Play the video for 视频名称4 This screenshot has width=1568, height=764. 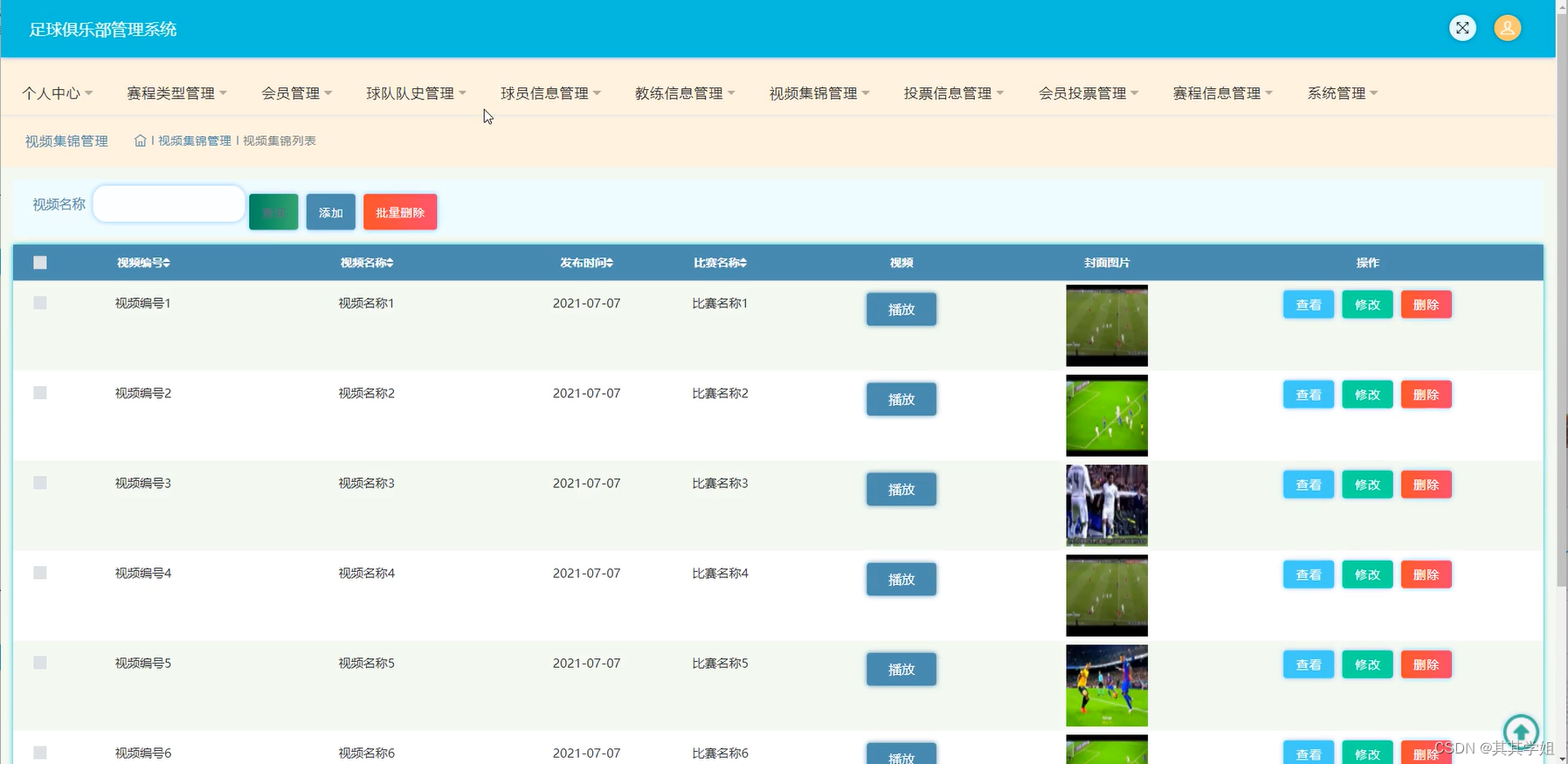(x=901, y=579)
